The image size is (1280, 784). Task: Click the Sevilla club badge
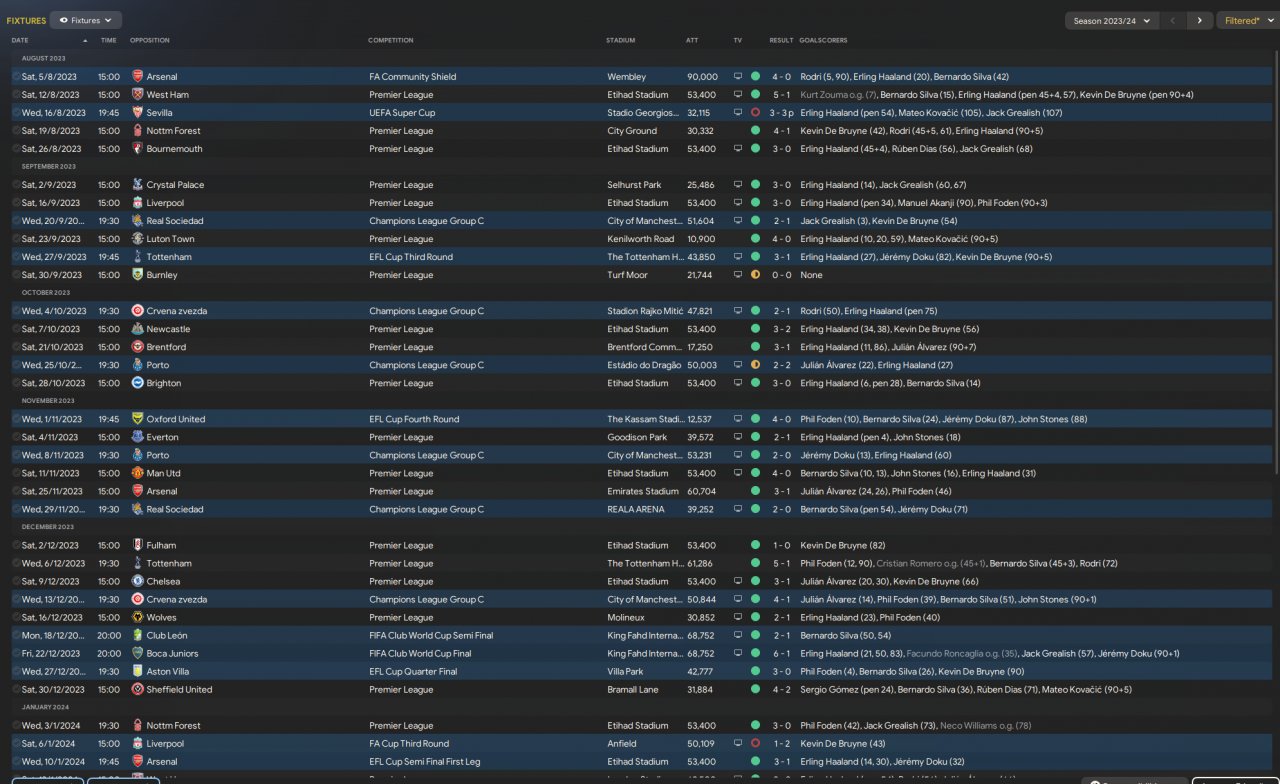(x=138, y=112)
